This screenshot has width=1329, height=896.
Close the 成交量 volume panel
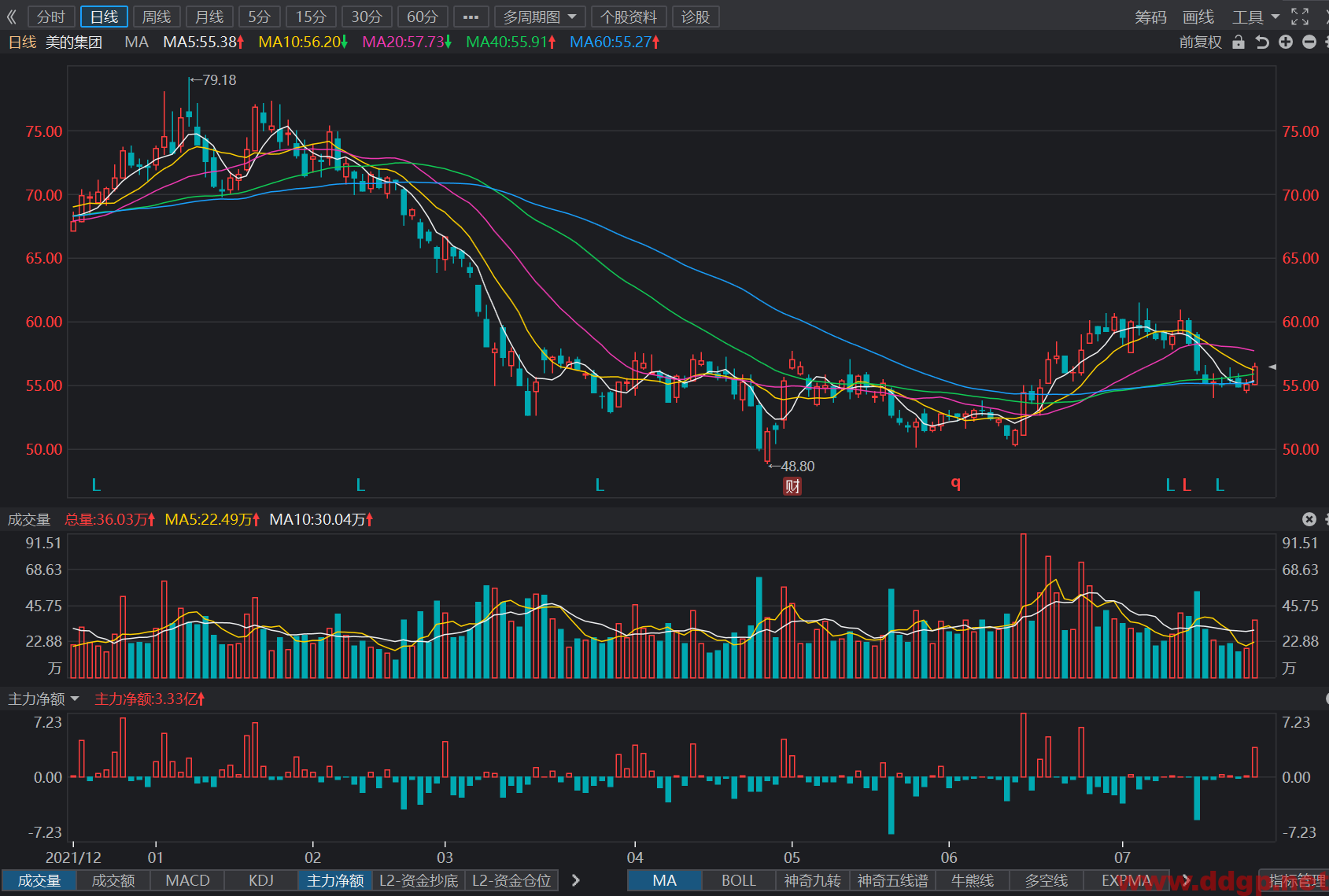[x=1309, y=519]
